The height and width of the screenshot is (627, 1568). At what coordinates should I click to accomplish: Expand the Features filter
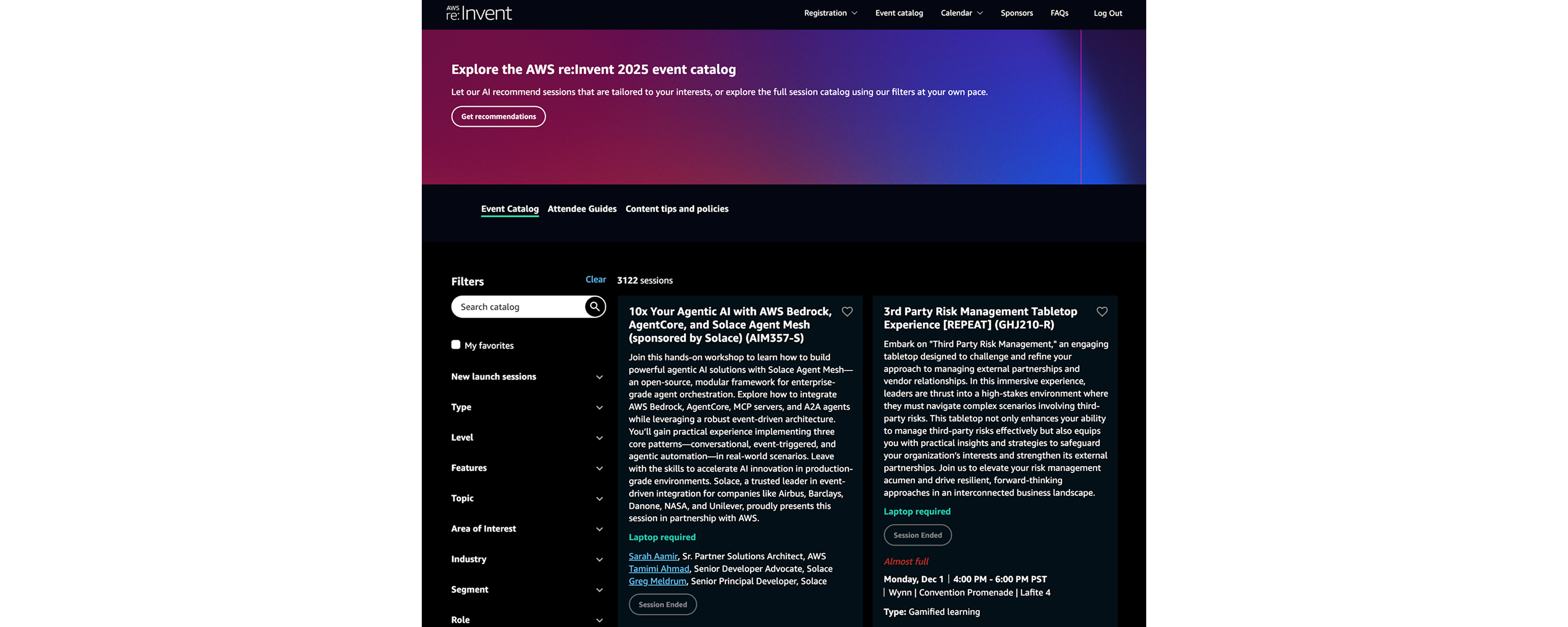coord(527,468)
